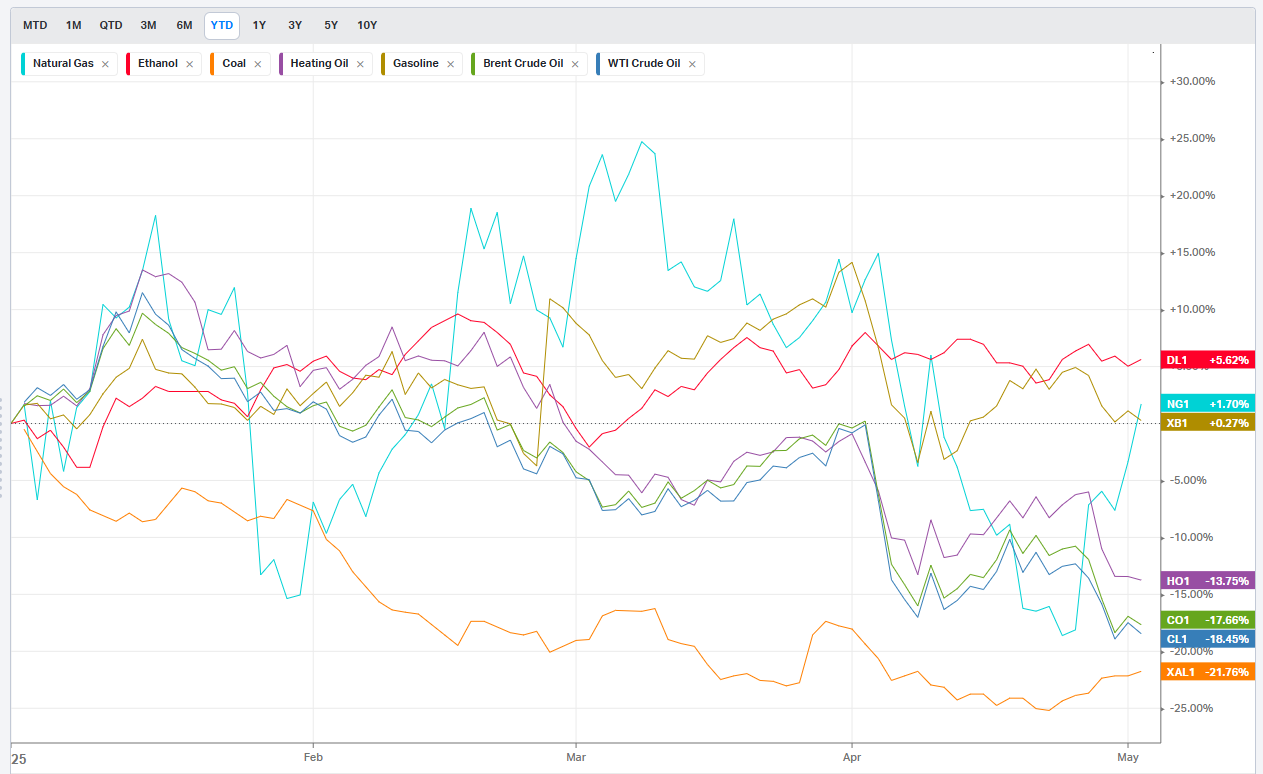
Task: Select the YTD time range
Action: [222, 25]
